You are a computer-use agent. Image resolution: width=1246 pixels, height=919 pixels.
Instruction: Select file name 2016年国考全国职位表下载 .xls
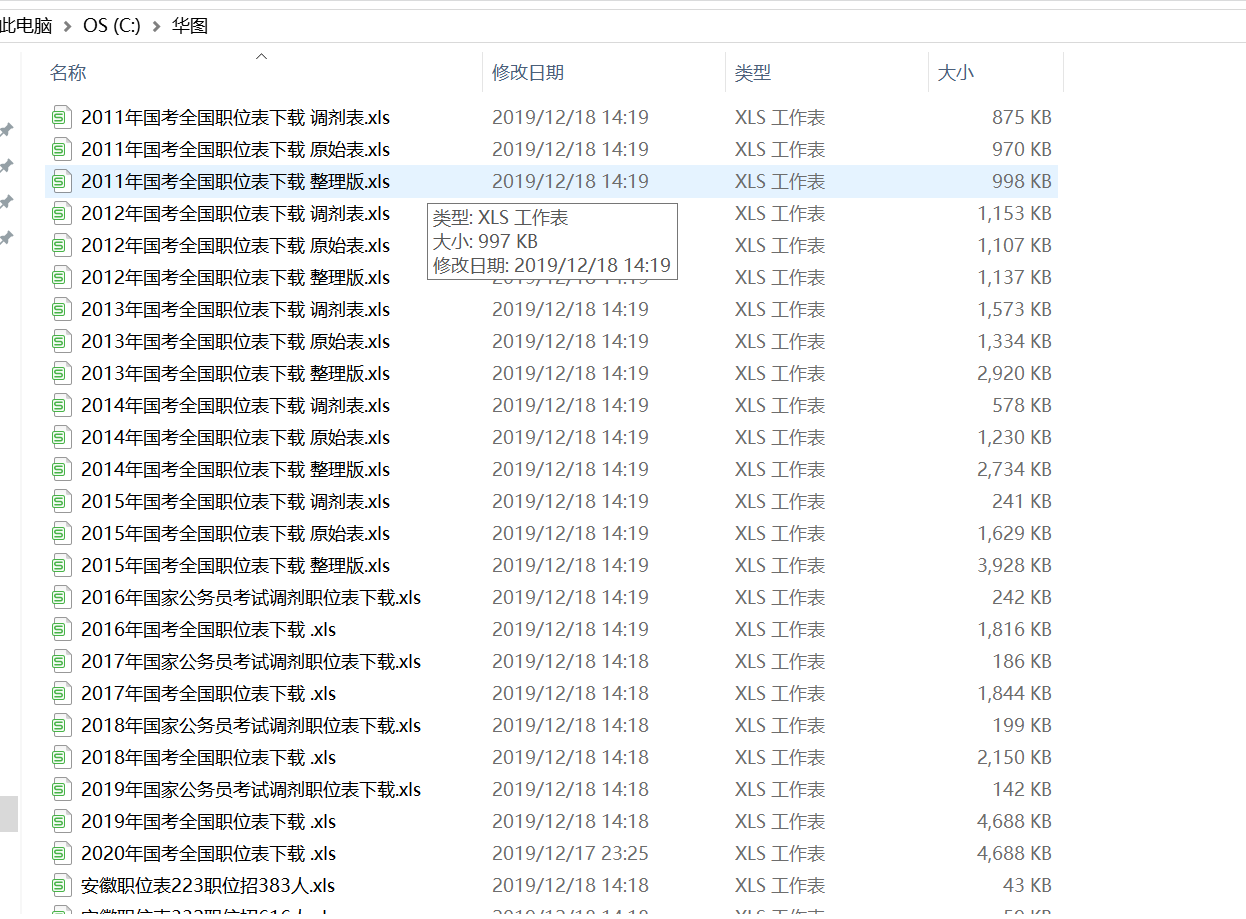click(x=208, y=629)
